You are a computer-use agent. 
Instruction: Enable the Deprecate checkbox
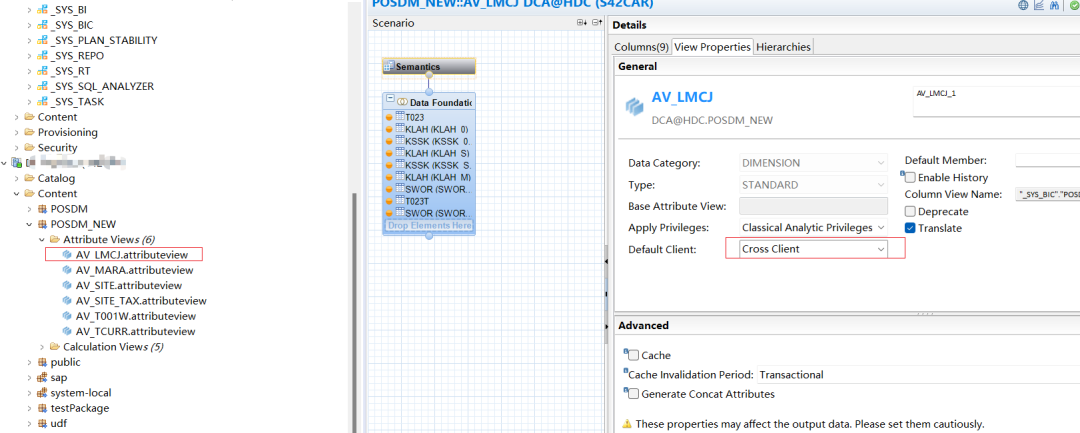coord(910,211)
